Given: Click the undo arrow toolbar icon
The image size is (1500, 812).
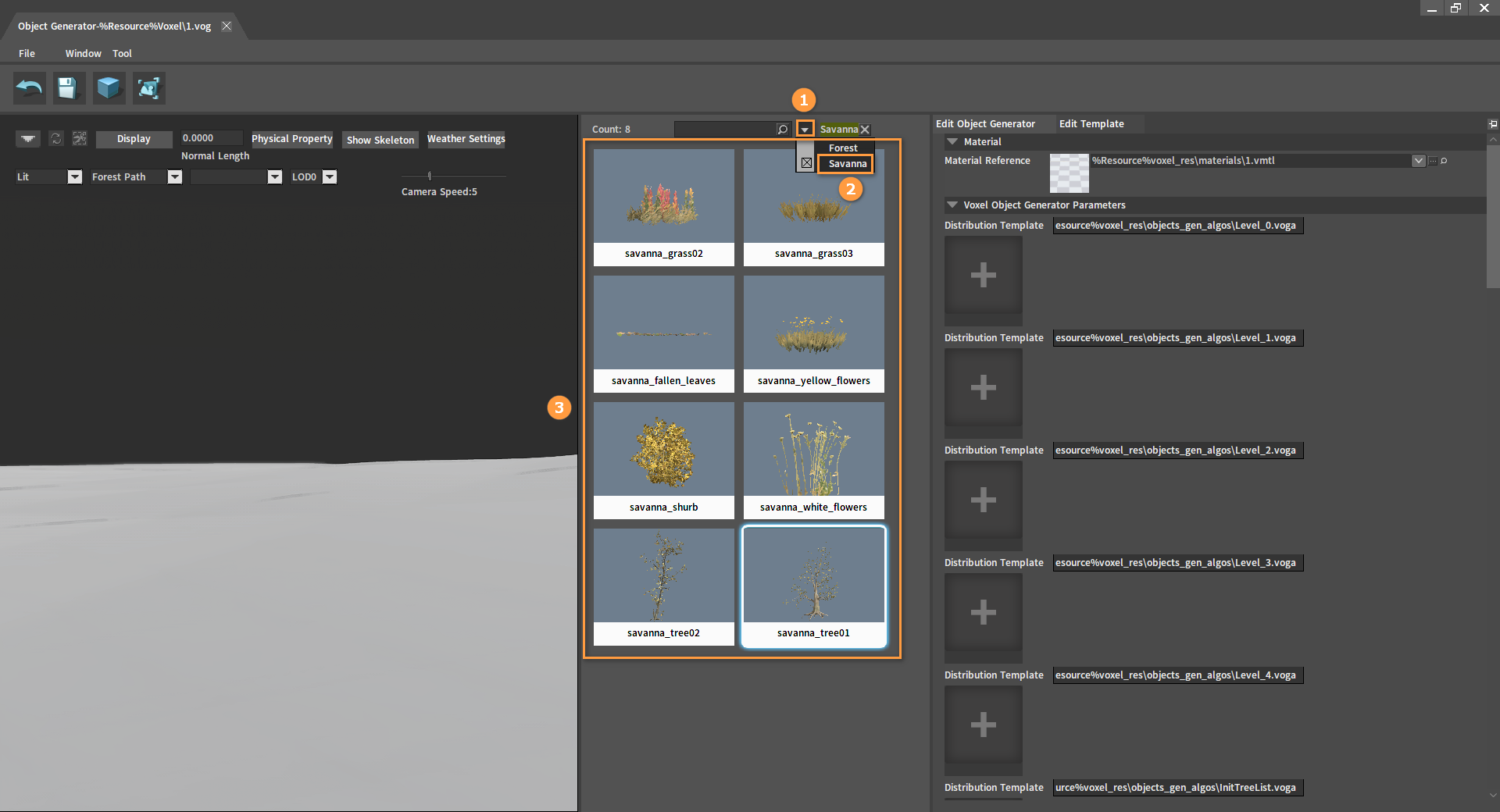Looking at the screenshot, I should pyautogui.click(x=30, y=88).
